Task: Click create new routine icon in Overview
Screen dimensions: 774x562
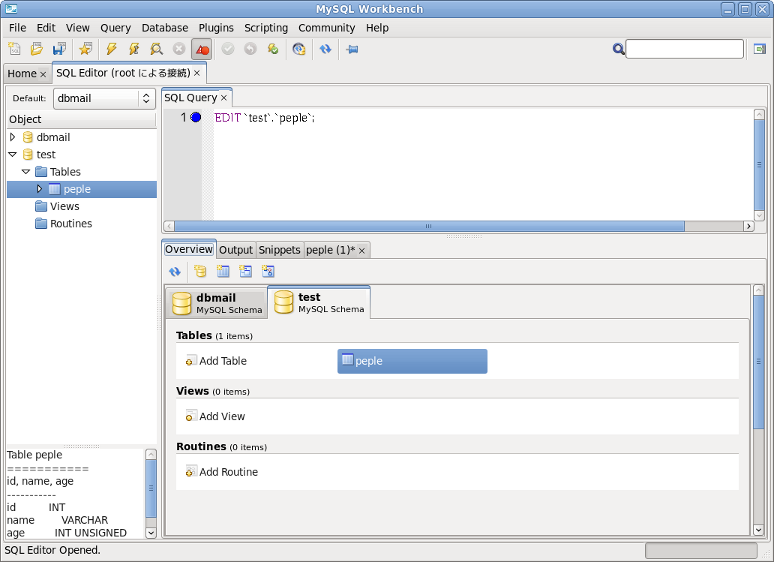Action: [268, 271]
